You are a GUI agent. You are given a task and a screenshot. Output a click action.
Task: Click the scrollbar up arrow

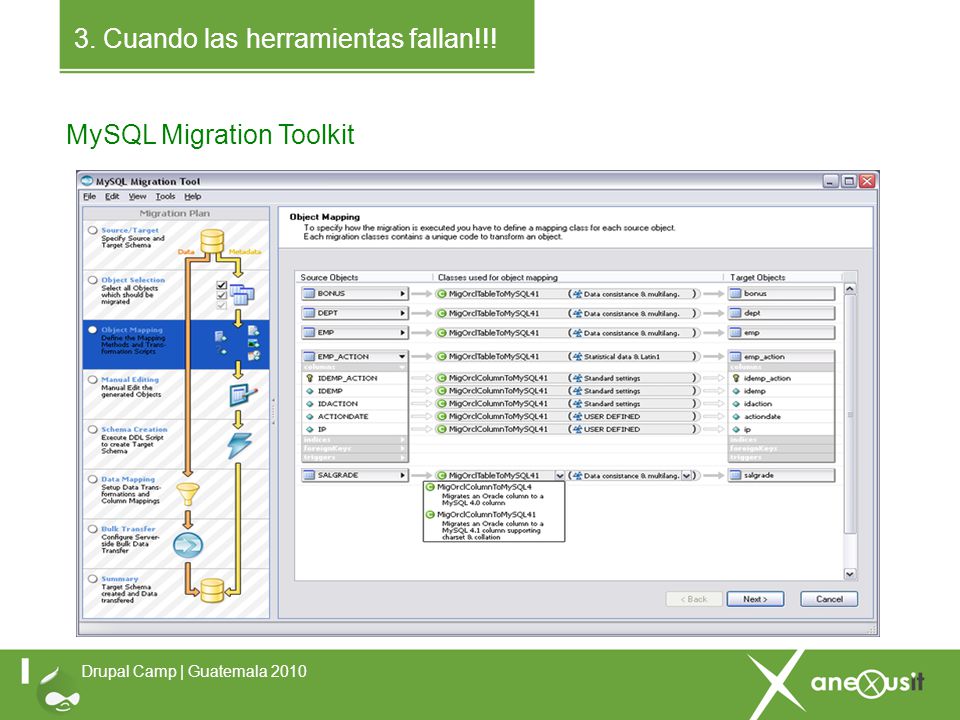pos(850,289)
